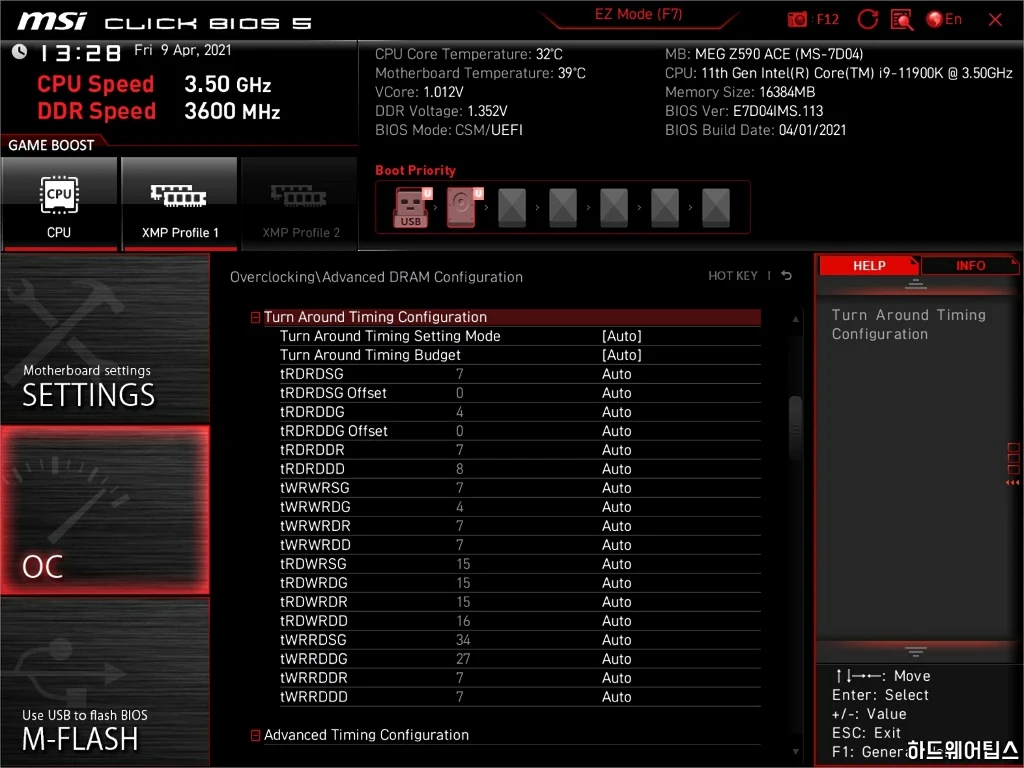The width and height of the screenshot is (1024, 768).
Task: Select the tRDWRDD Auto value field
Action: [616, 620]
